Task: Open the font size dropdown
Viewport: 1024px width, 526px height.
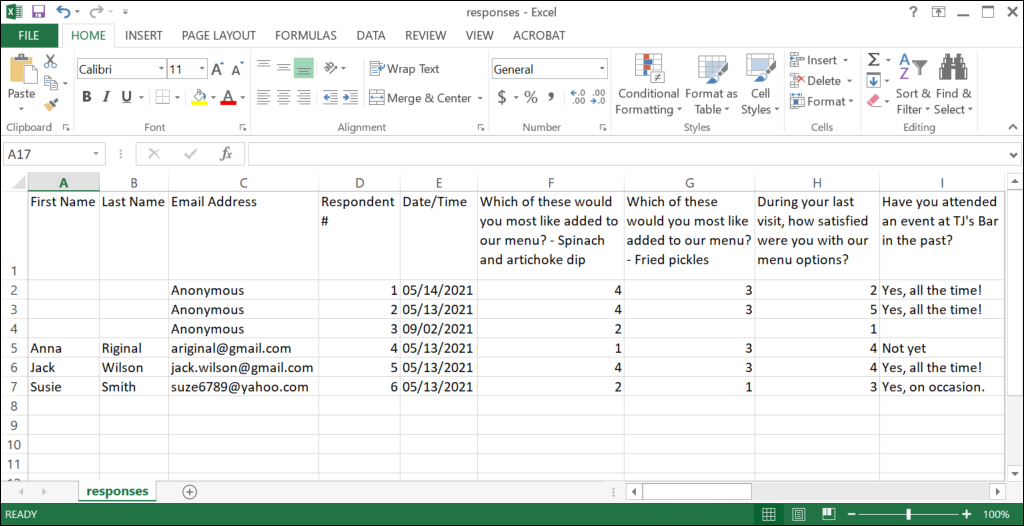Action: pyautogui.click(x=202, y=69)
